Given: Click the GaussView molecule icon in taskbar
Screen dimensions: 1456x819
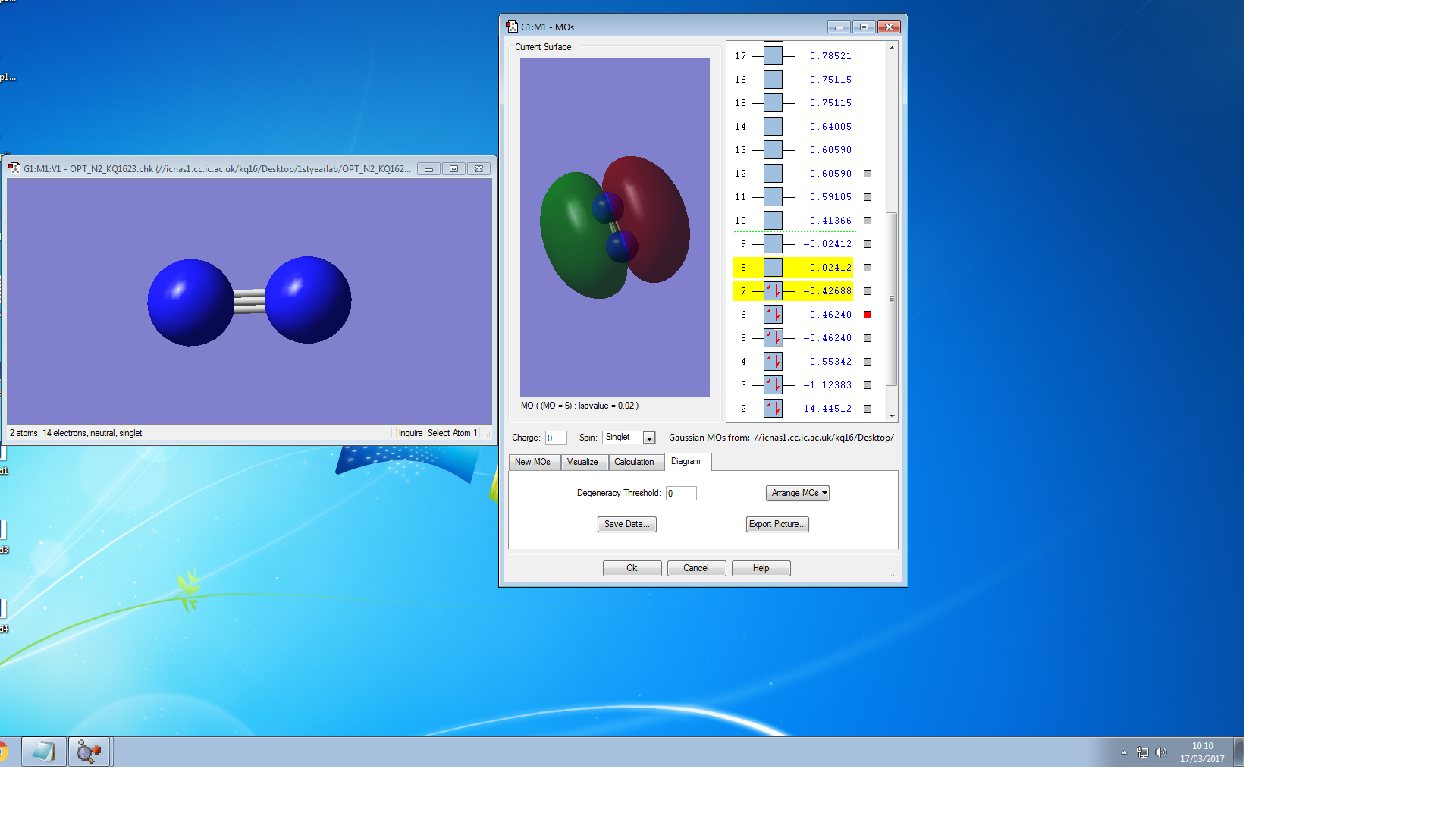Looking at the screenshot, I should click(x=89, y=752).
